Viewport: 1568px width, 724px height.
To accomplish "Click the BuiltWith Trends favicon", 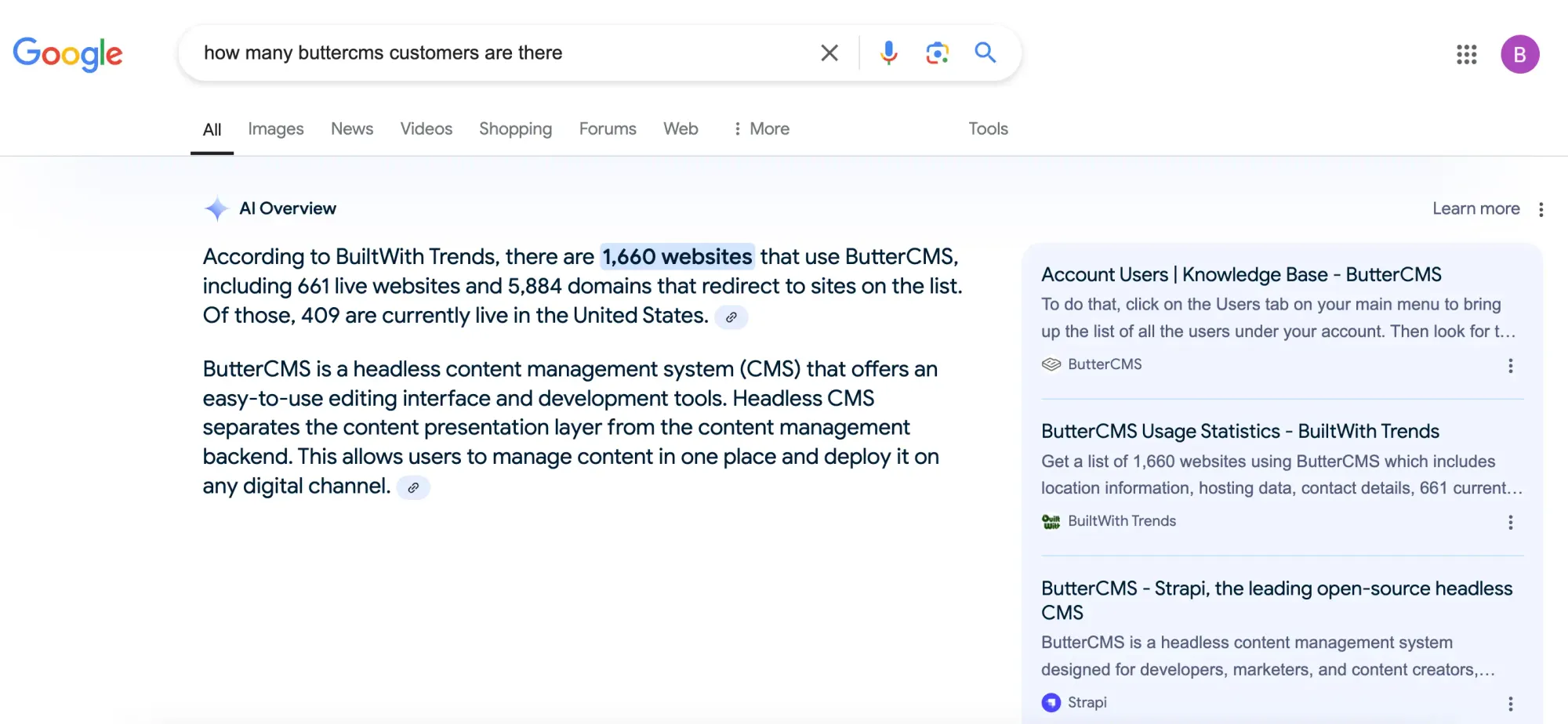I will (1051, 521).
